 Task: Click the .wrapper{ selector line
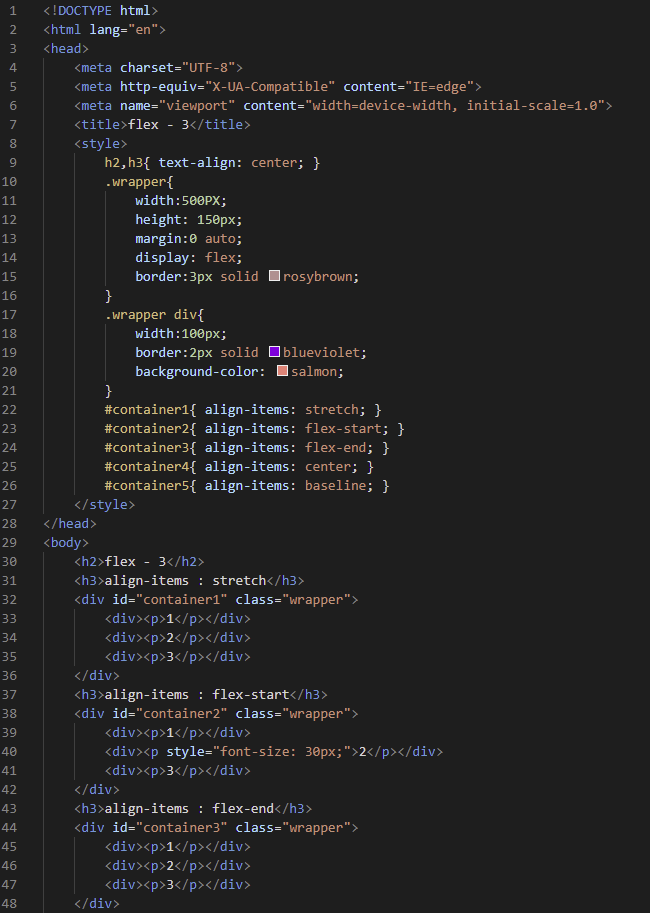(x=139, y=182)
